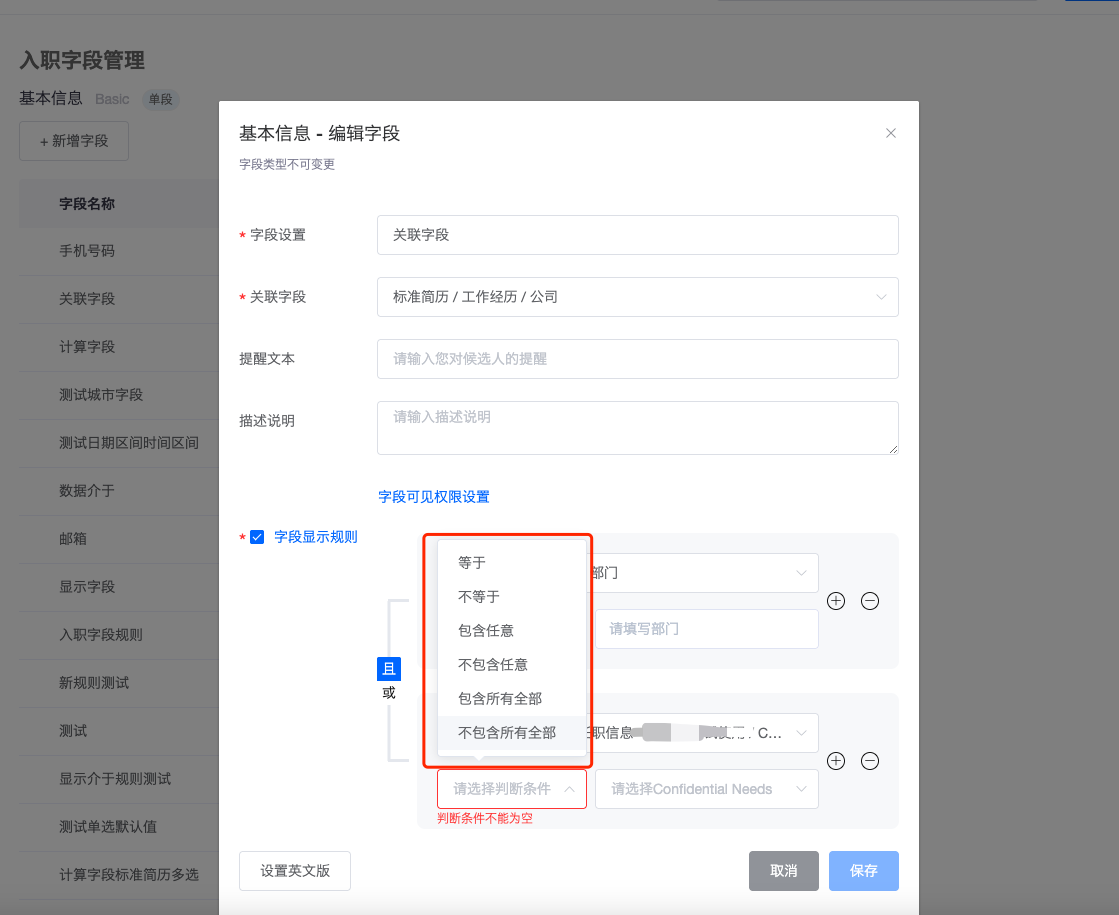Select the 测试单选默认值 row
This screenshot has width=1119, height=915.
click(118, 826)
